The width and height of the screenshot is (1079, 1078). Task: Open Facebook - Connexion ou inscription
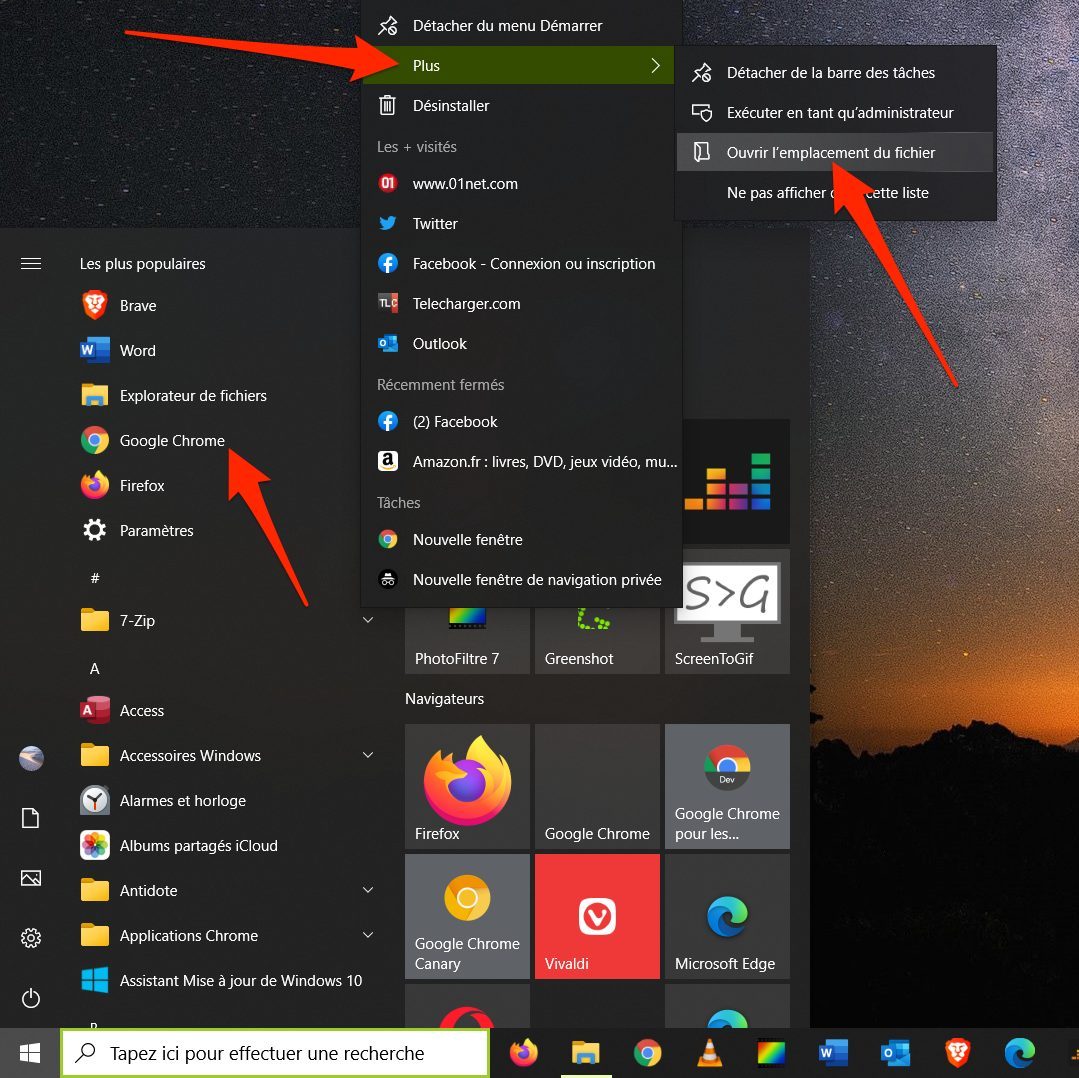(522, 263)
